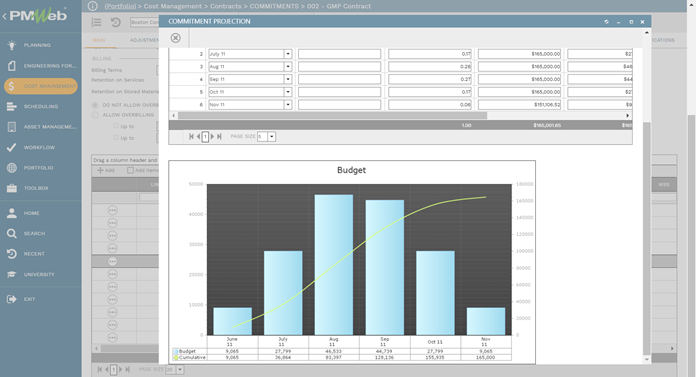Click Cumulative legend swatch in chart
This screenshot has height=377, width=696.
tap(176, 357)
